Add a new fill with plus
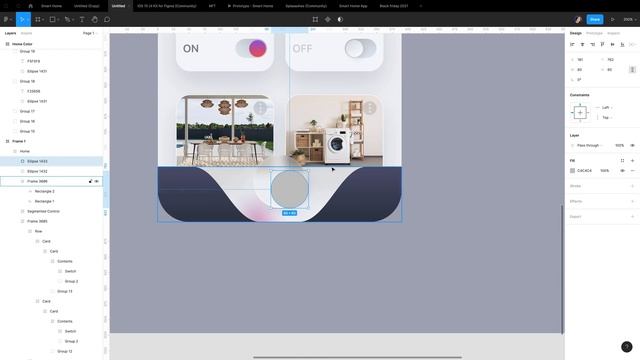The height and width of the screenshot is (360, 640). pos(632,160)
